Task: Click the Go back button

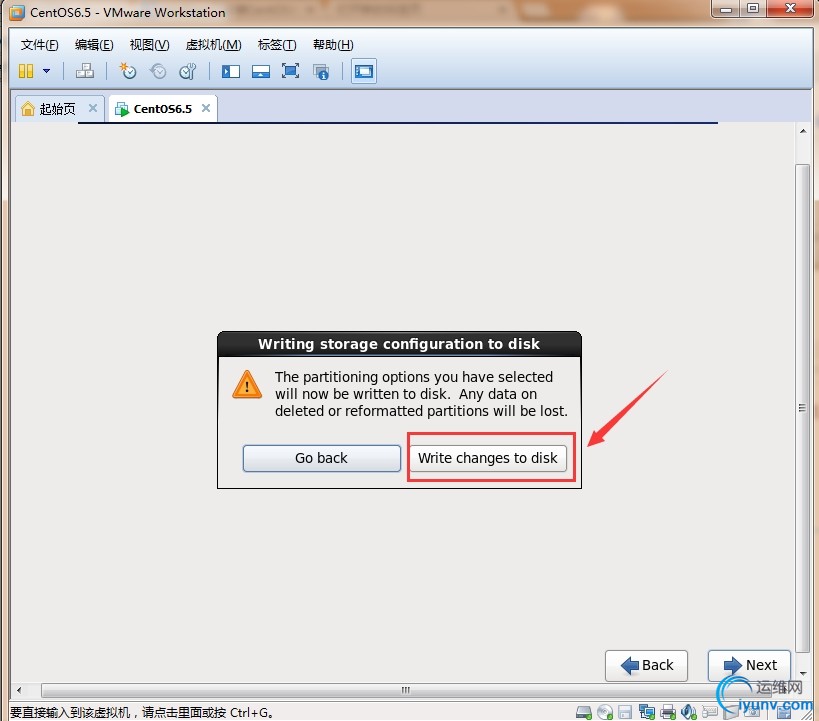Action: [322, 458]
